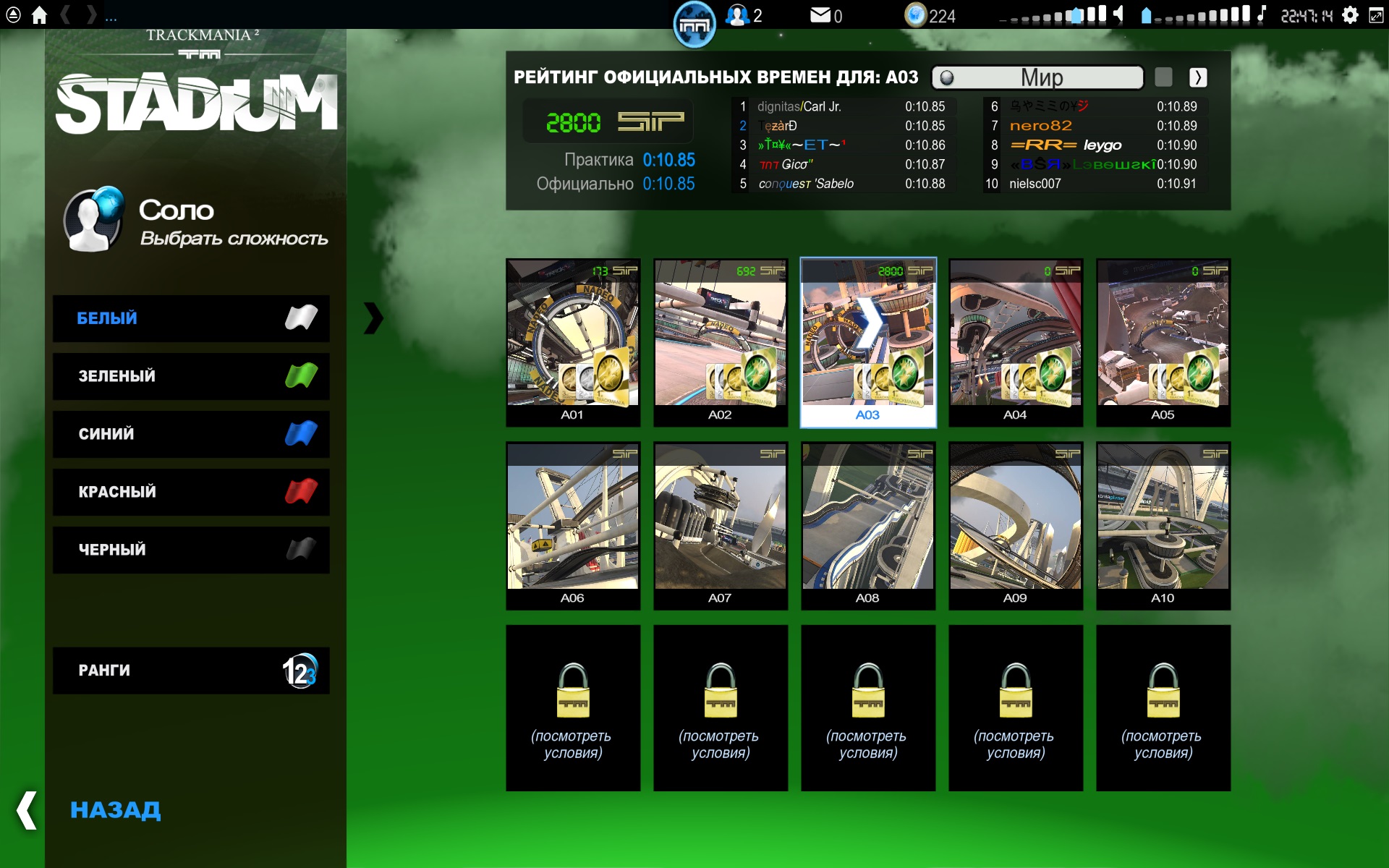View conditions of third locked track
Viewport: 1389px width, 868px height.
pyautogui.click(x=868, y=708)
